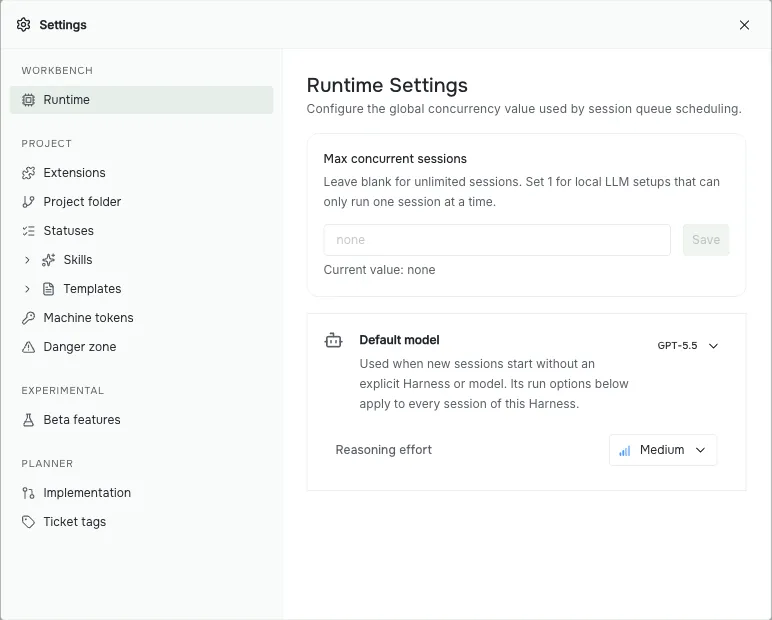772x620 pixels.
Task: Open Beta features page
Action: tap(141, 420)
